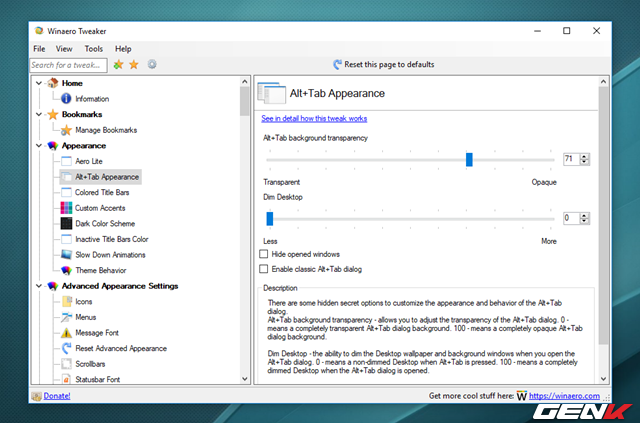Click right panel scroll up arrow
The height and width of the screenshot is (423, 640).
coord(603,82)
